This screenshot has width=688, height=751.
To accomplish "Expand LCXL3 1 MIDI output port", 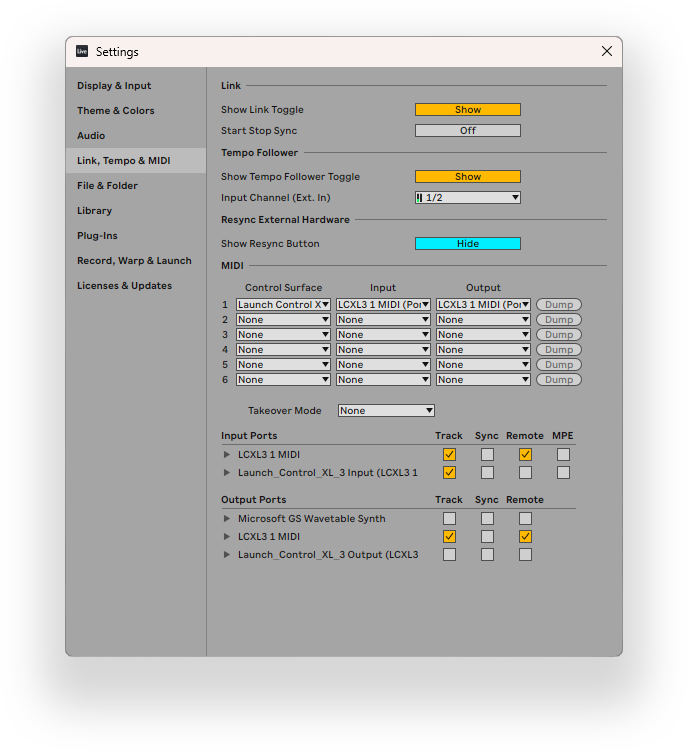I will [227, 537].
